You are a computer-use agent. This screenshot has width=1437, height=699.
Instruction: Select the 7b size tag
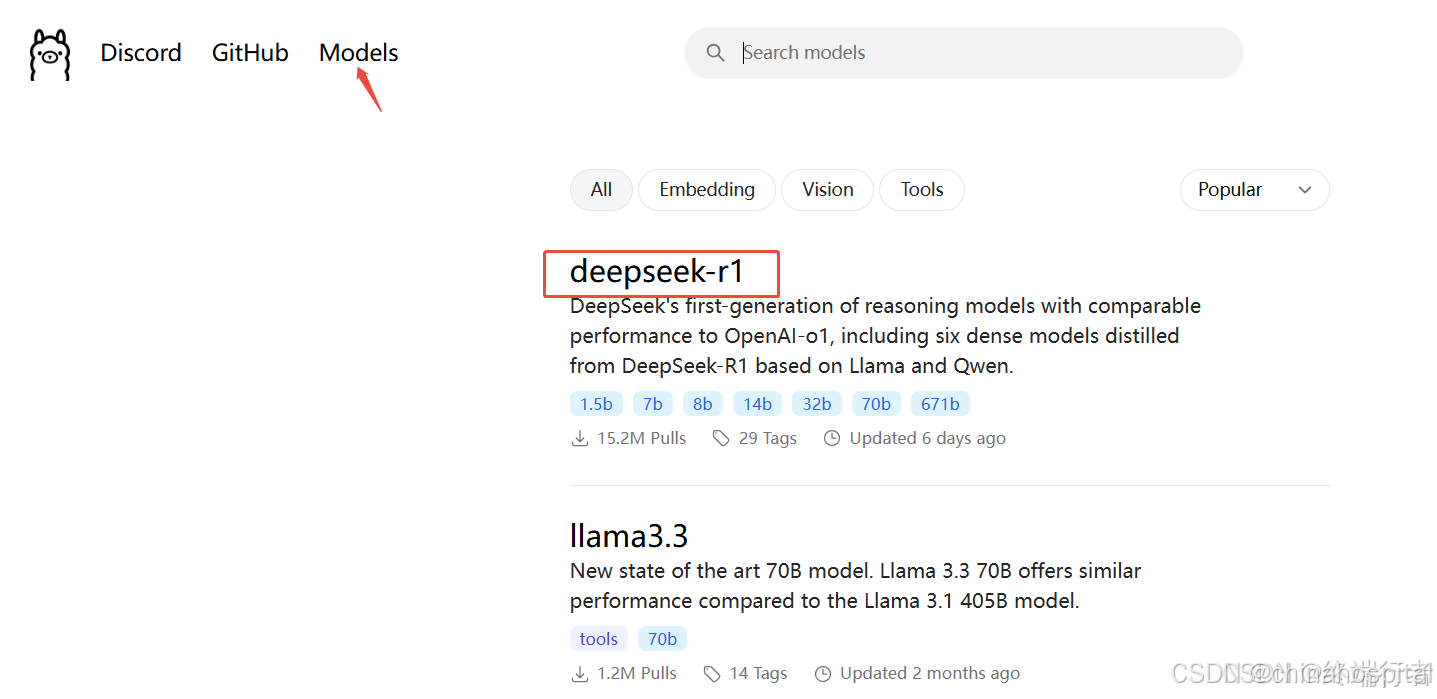coord(653,404)
